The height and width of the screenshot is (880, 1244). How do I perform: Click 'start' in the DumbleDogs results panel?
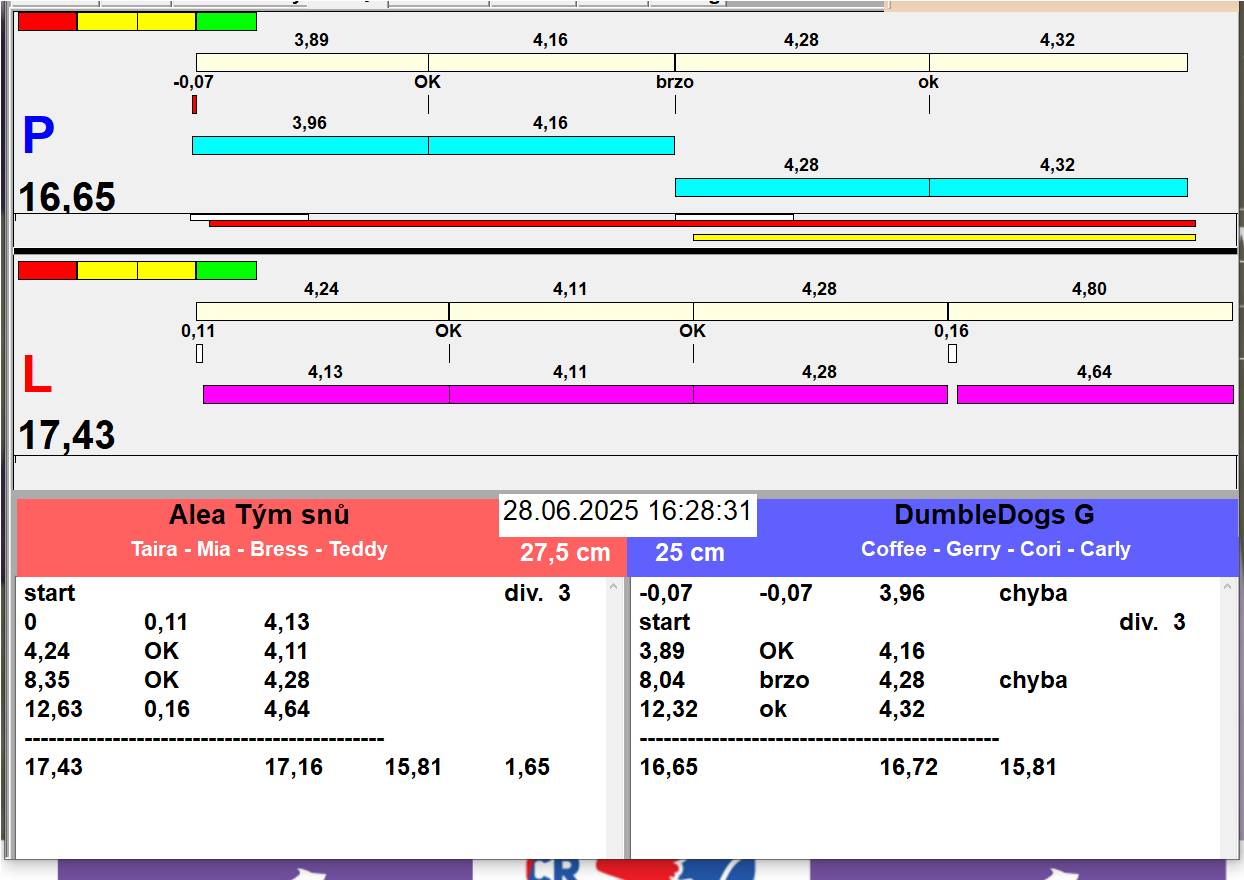(665, 622)
